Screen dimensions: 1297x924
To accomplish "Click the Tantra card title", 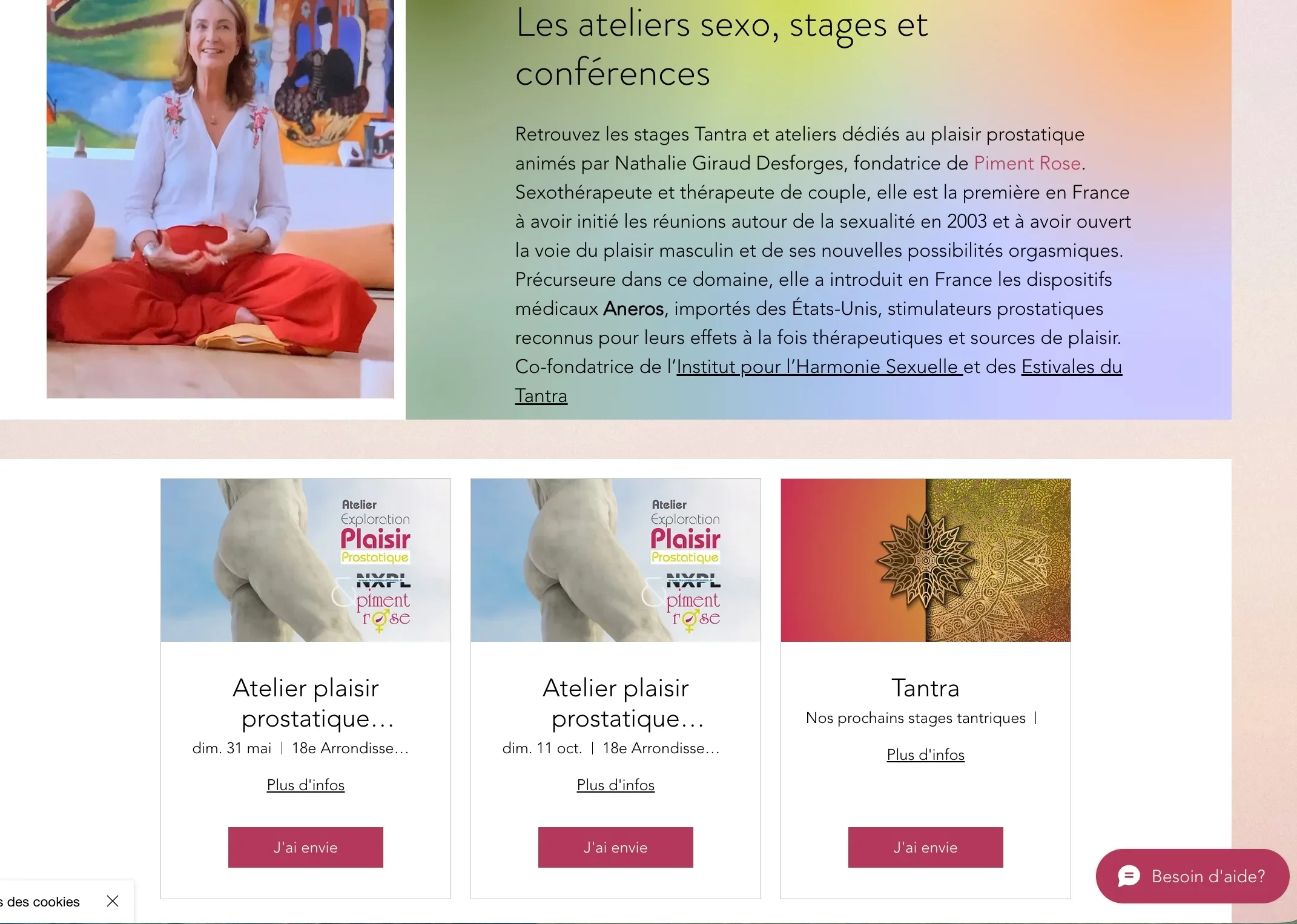I will [x=925, y=688].
